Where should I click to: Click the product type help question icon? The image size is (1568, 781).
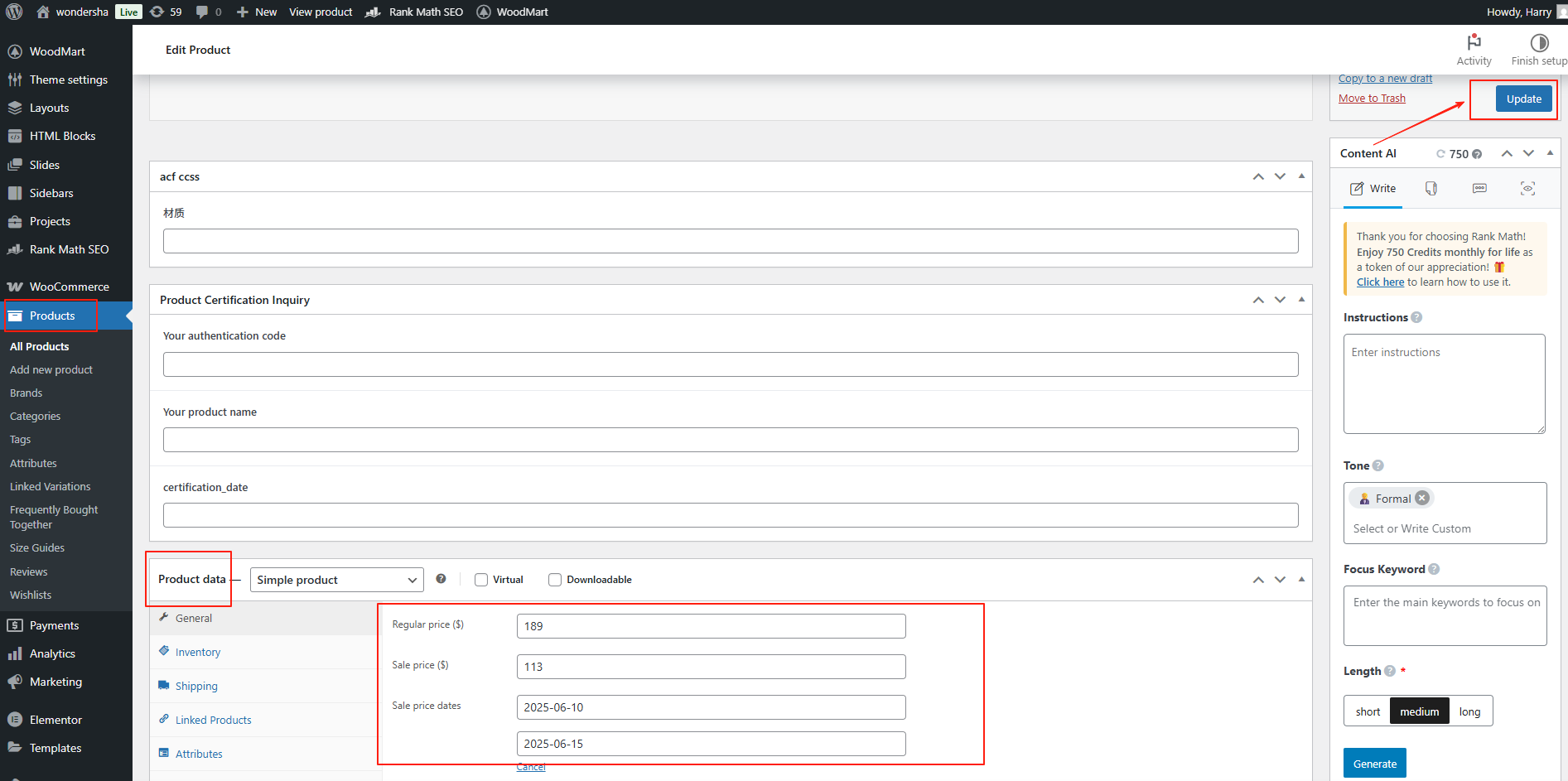click(x=441, y=579)
